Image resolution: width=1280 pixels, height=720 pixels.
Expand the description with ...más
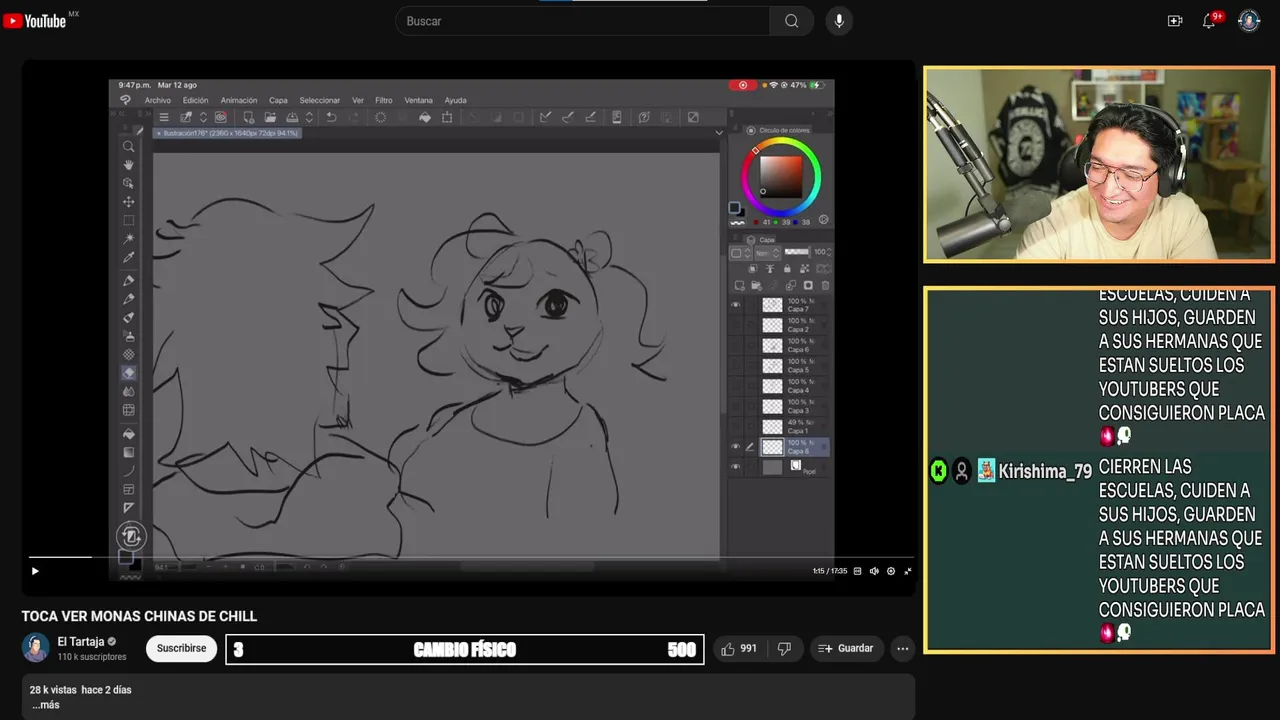pos(46,705)
